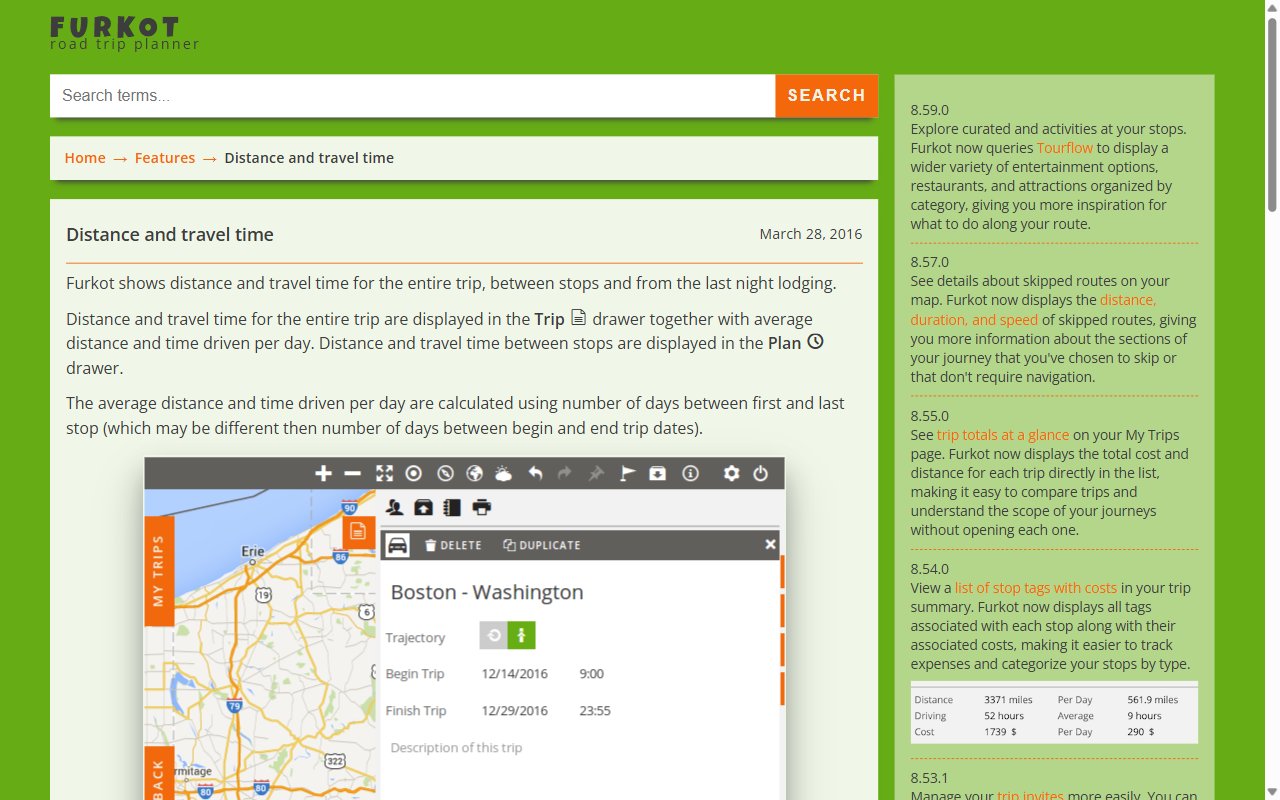This screenshot has height=800, width=1280.
Task: Click the fit-to-screen expand arrows icon
Action: [x=384, y=474]
